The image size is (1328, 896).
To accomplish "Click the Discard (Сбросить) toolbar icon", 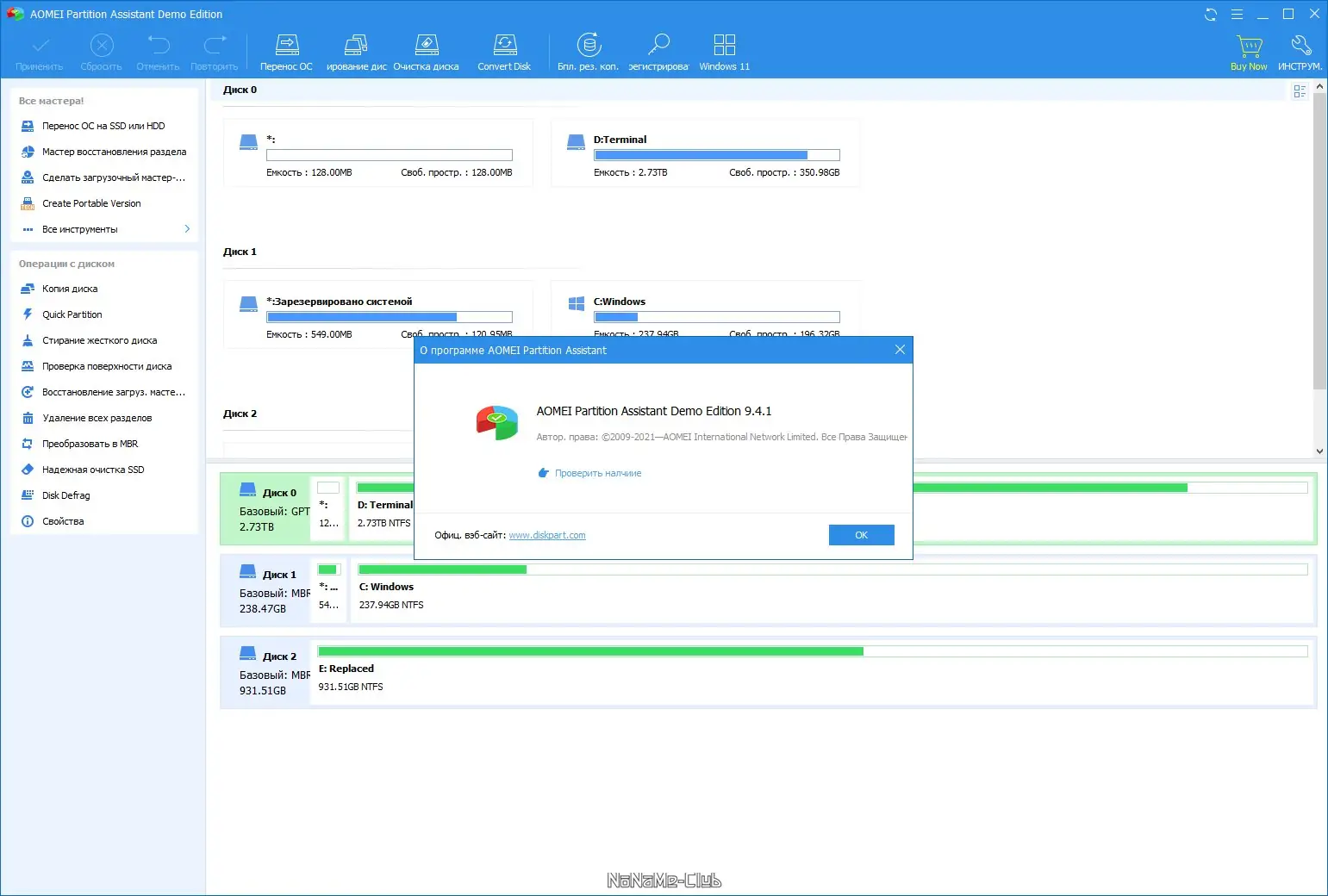I will click(x=102, y=53).
